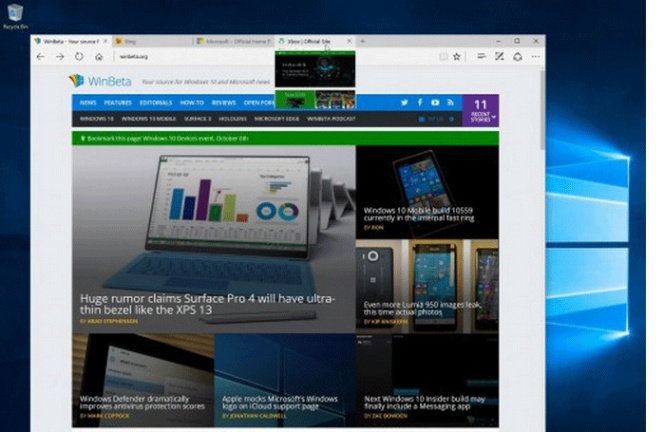Viewport: 664px width, 432px height.
Task: Click the search icon in the dark sub-navigation bar
Action: (451, 119)
